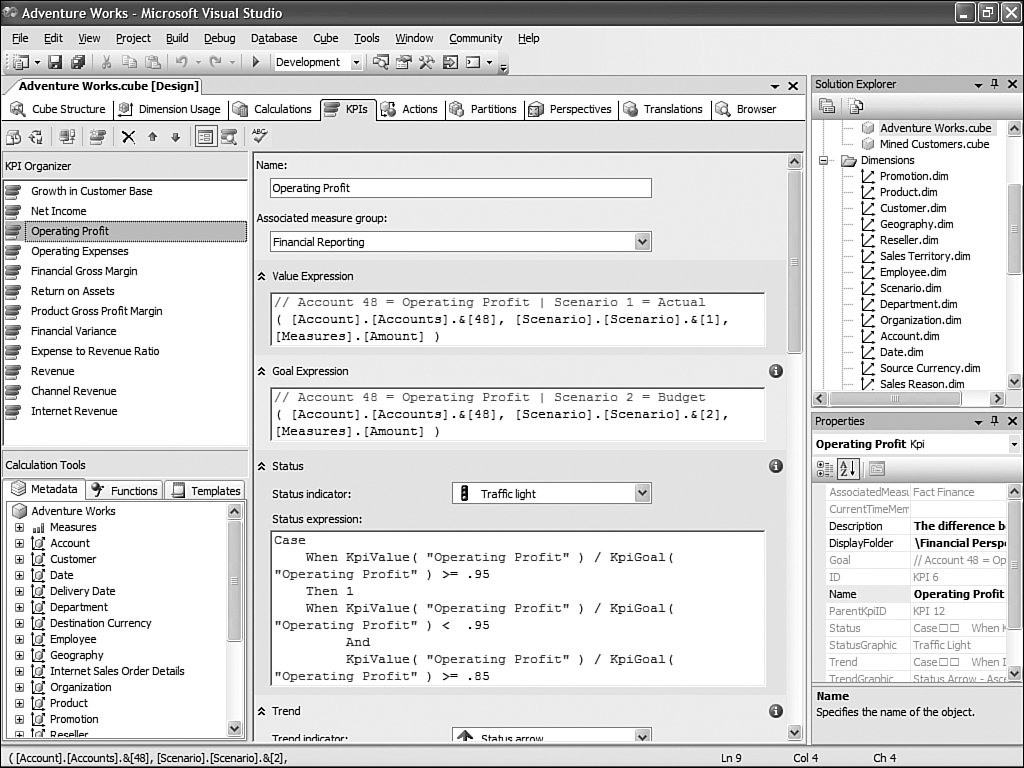The image size is (1024, 768).
Task: Select the Return on Assets KPI
Action: (72, 291)
